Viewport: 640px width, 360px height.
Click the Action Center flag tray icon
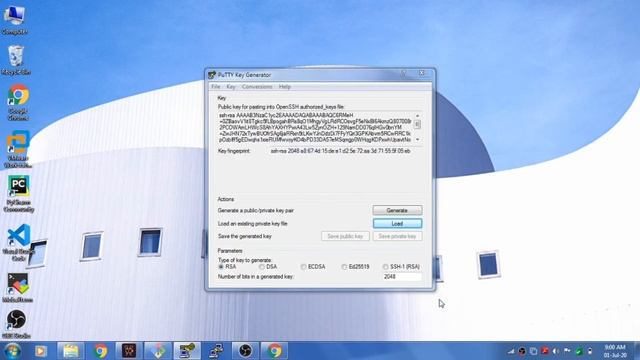pyautogui.click(x=567, y=351)
